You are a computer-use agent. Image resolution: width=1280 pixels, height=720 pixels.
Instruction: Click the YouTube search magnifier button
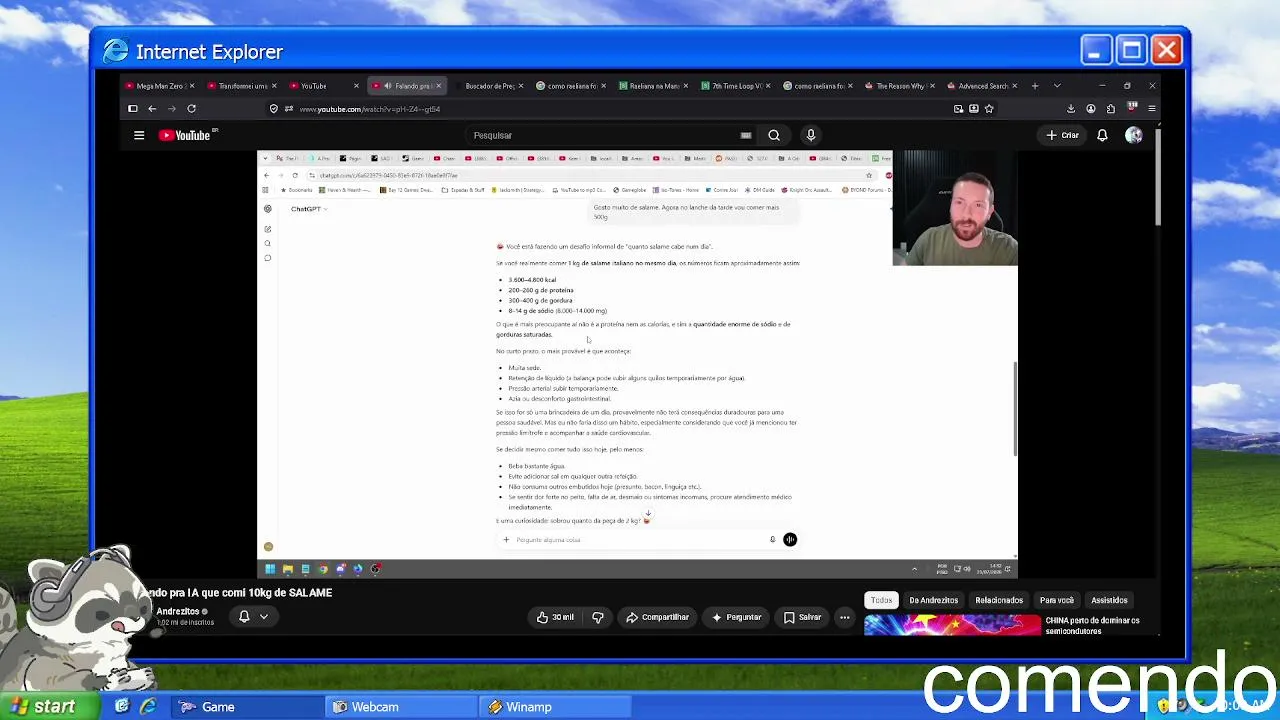[x=774, y=135]
